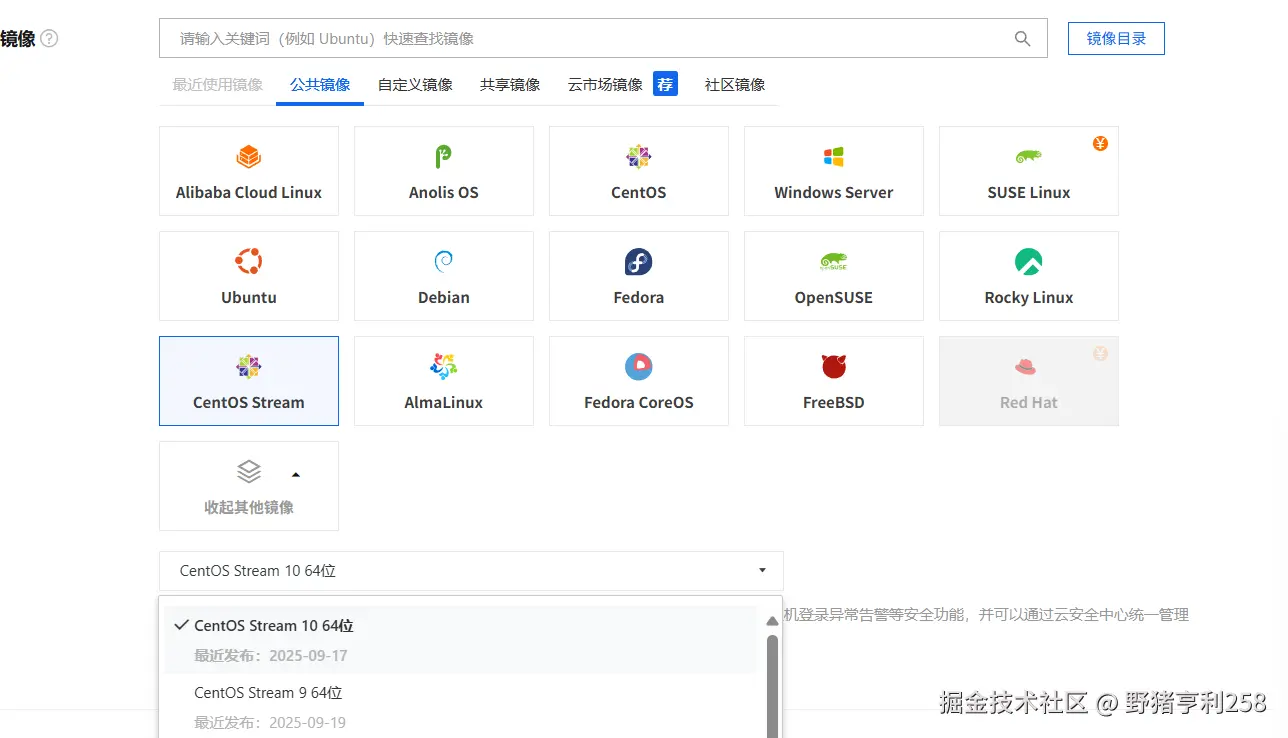Screen dimensions: 1288x738
Task: Switch to the 云市场镜像 tab
Action: (x=605, y=85)
